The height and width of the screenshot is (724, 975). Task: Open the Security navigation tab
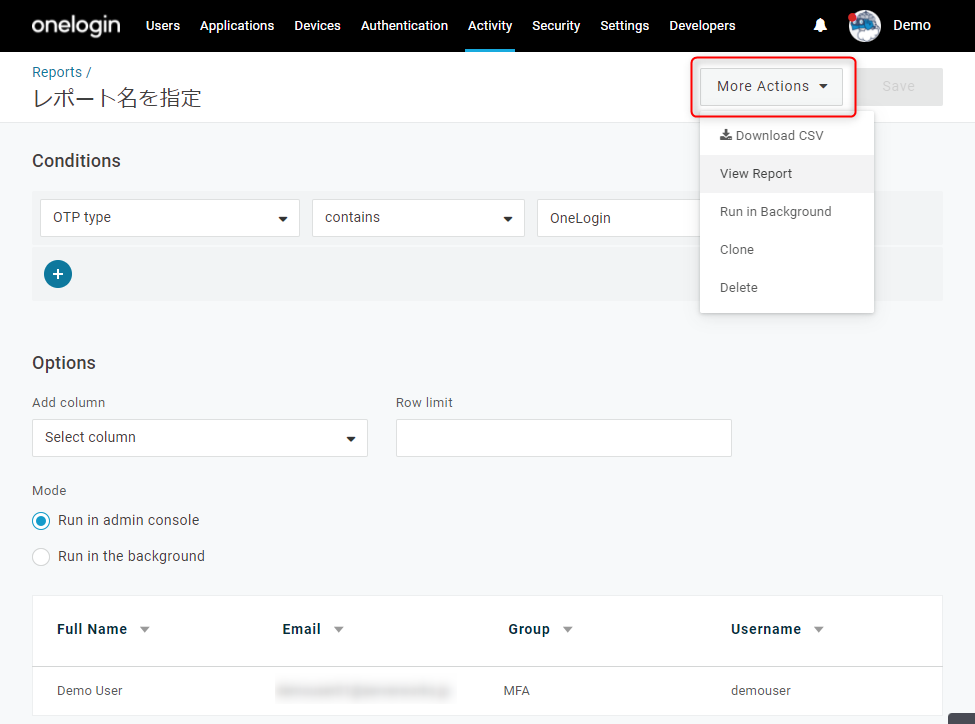click(x=556, y=26)
